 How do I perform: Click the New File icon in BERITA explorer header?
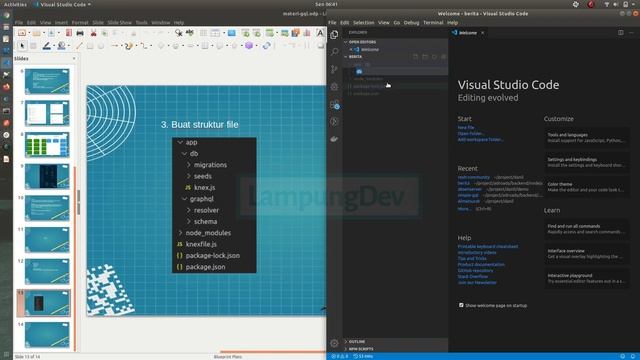[415, 57]
